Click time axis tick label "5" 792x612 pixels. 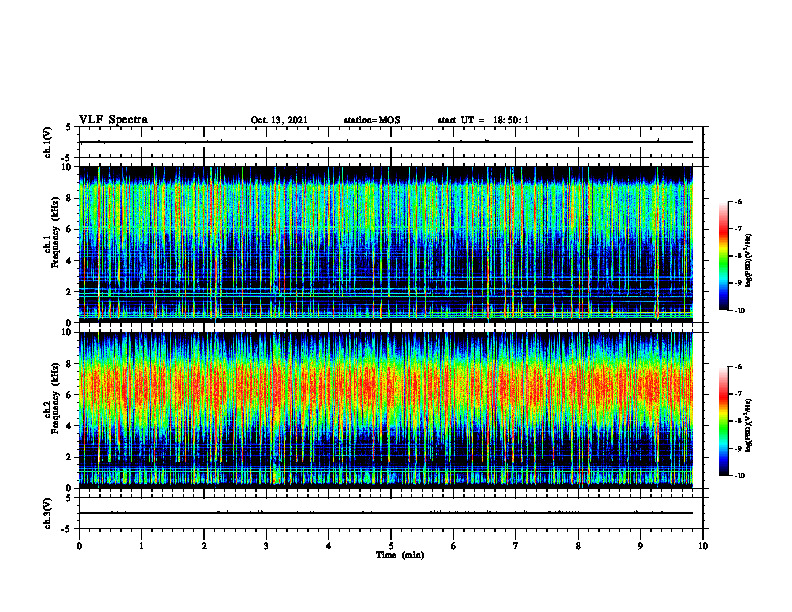(391, 546)
